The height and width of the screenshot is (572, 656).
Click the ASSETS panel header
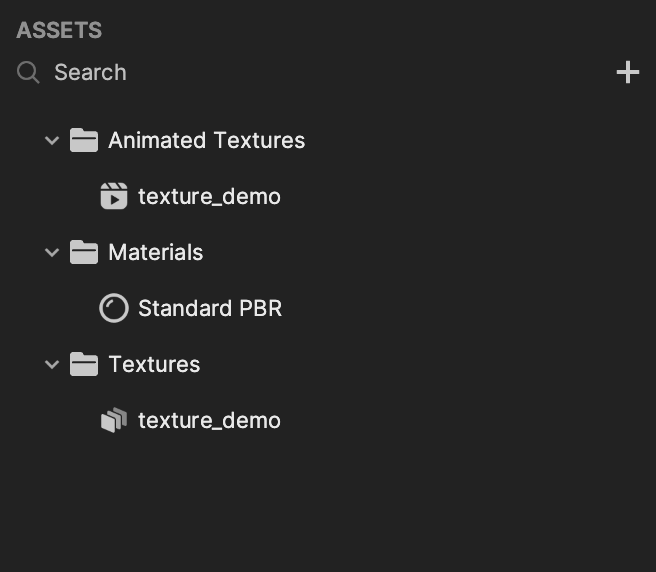point(59,30)
